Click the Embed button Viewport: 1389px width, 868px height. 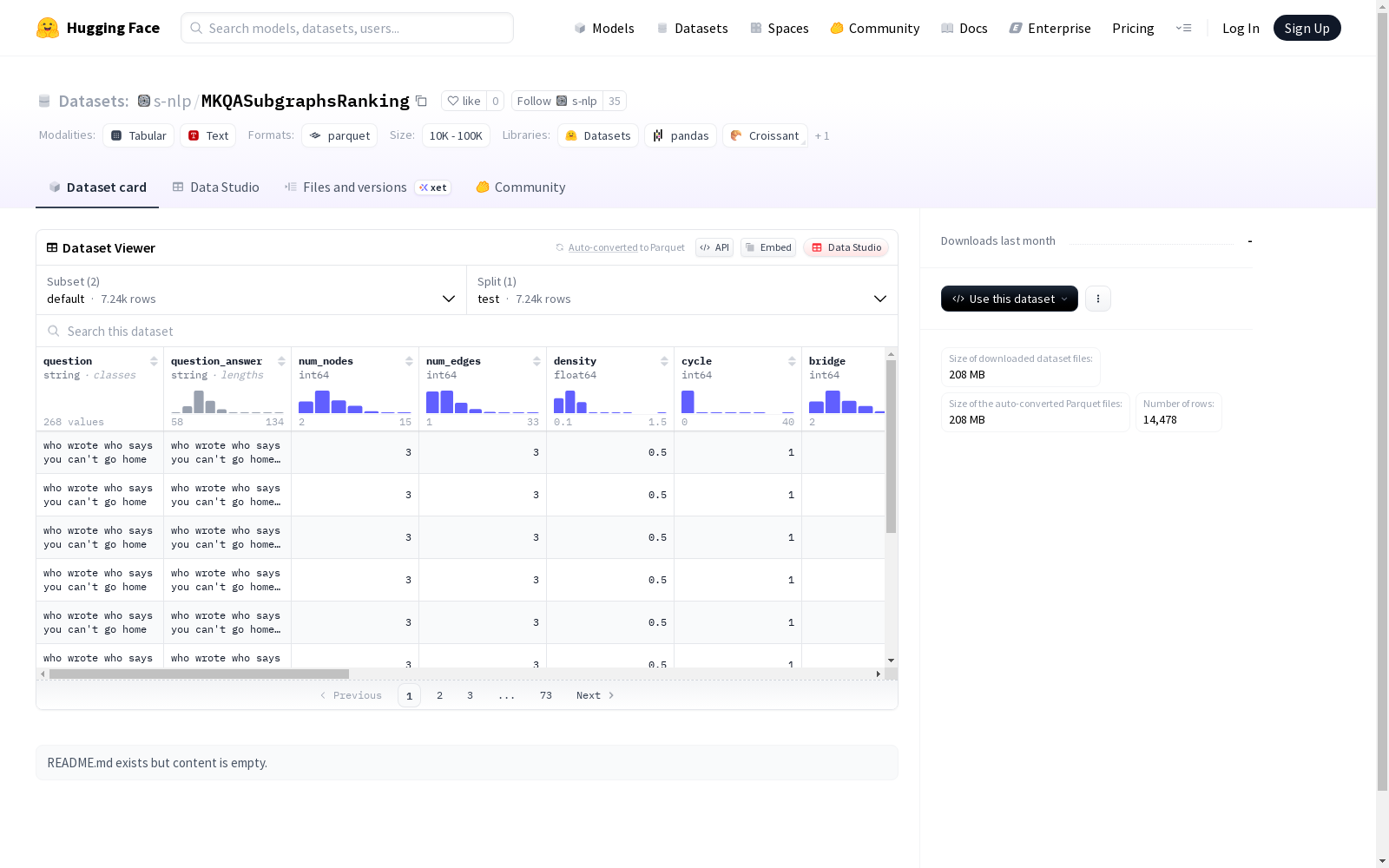point(768,247)
